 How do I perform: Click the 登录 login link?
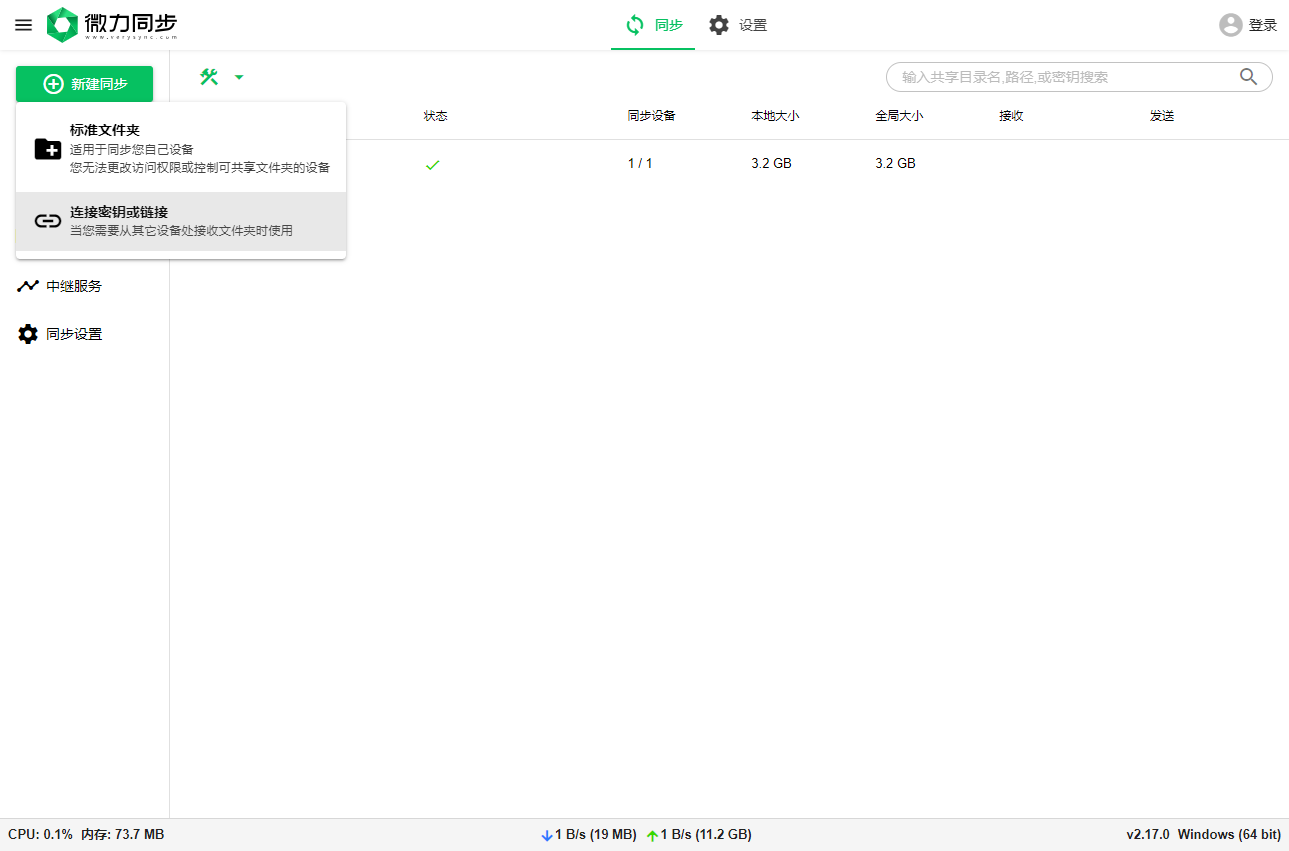pyautogui.click(x=1263, y=25)
